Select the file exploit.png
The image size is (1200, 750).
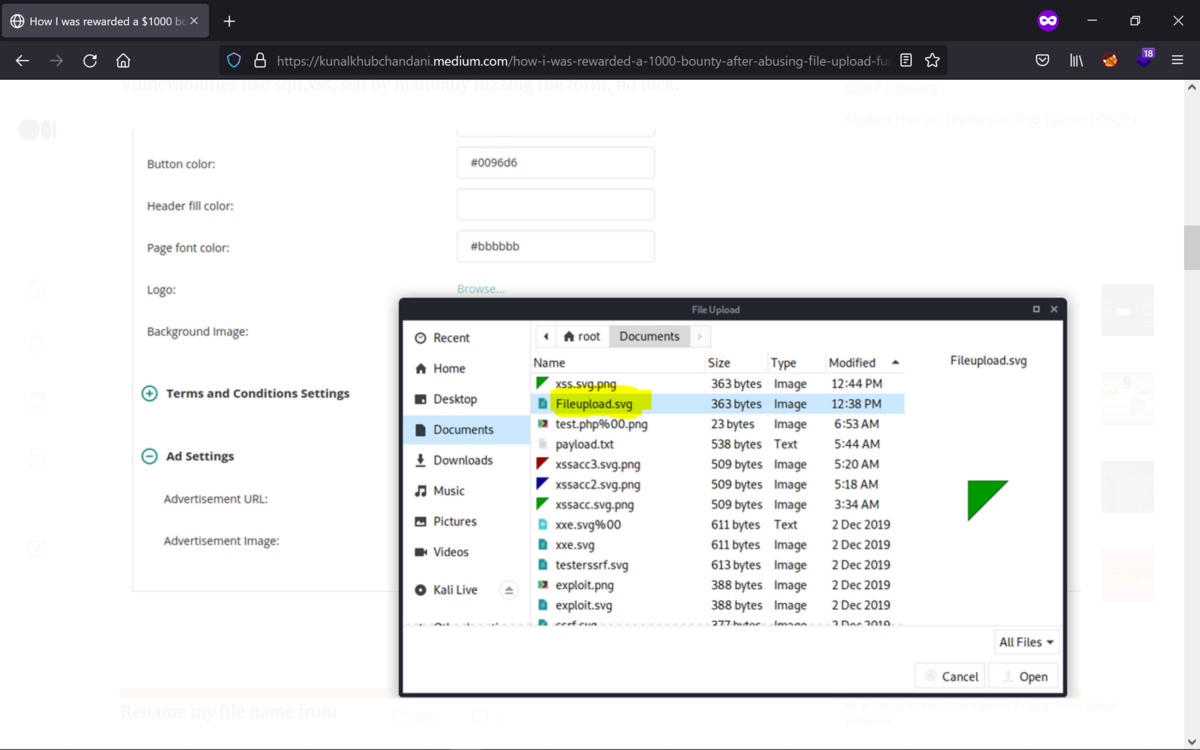[717, 585]
